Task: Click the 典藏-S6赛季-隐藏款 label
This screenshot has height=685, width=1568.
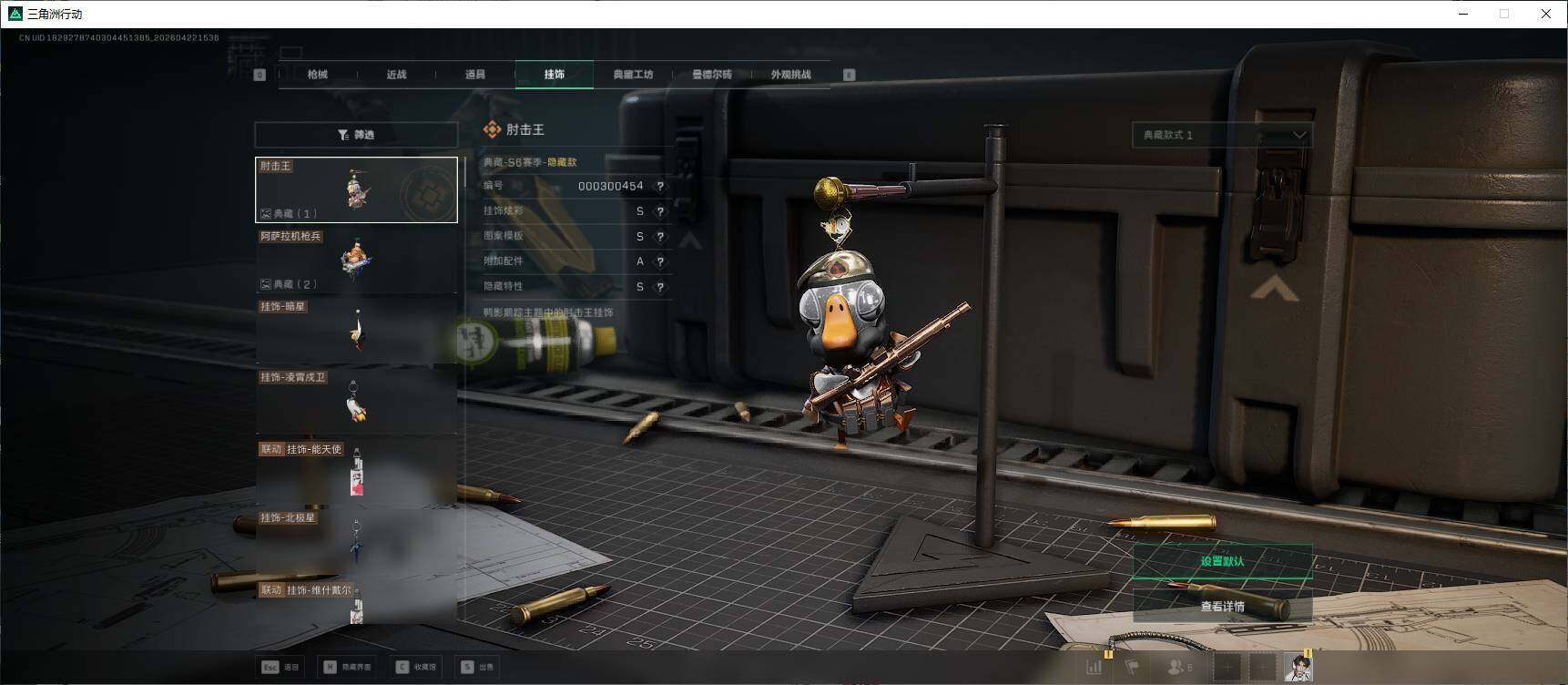Action: (530, 162)
